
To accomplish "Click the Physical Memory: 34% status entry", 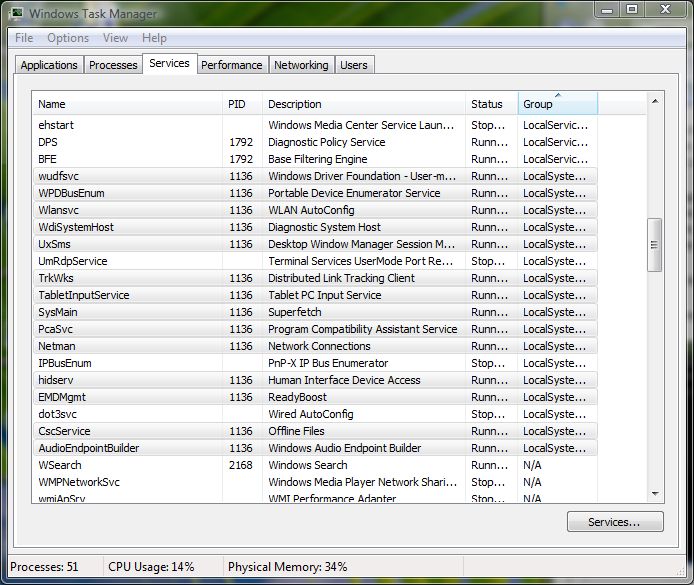I will point(287,567).
